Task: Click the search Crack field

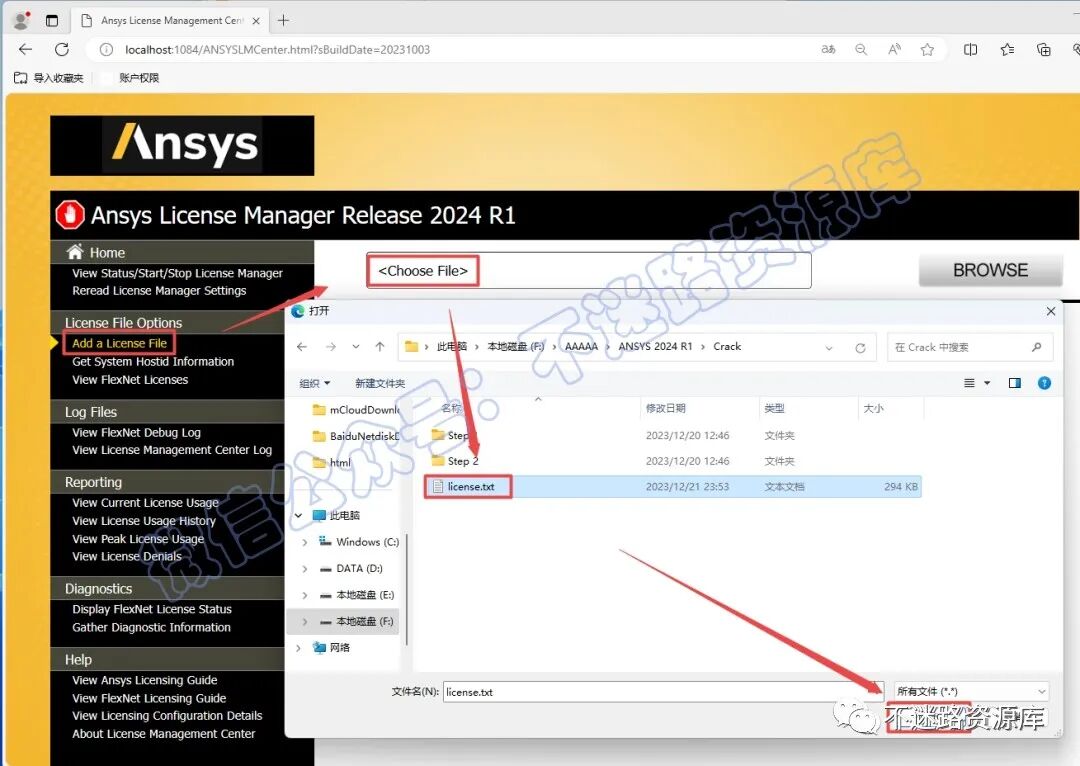Action: point(970,347)
